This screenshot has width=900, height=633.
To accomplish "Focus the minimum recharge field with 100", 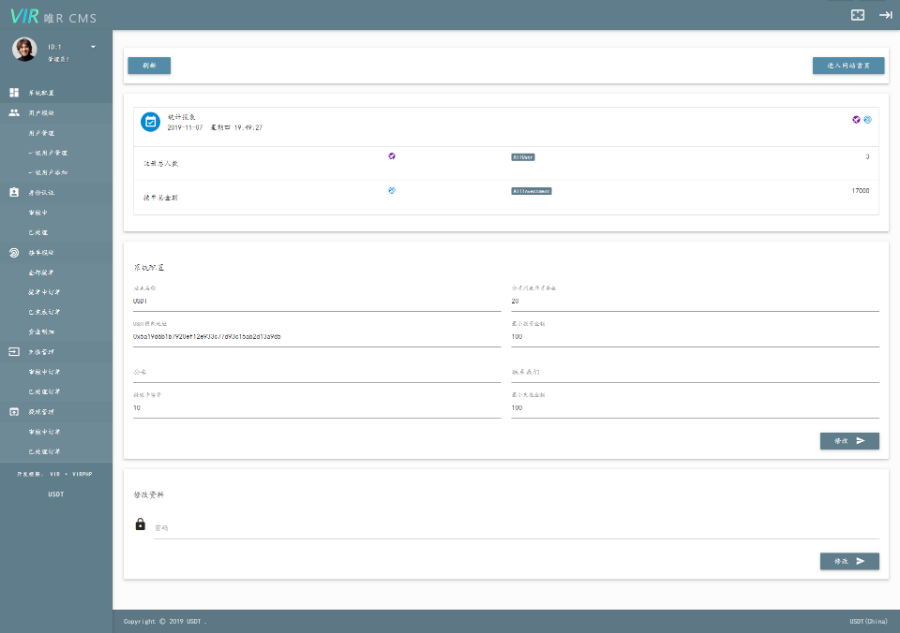I will [695, 408].
